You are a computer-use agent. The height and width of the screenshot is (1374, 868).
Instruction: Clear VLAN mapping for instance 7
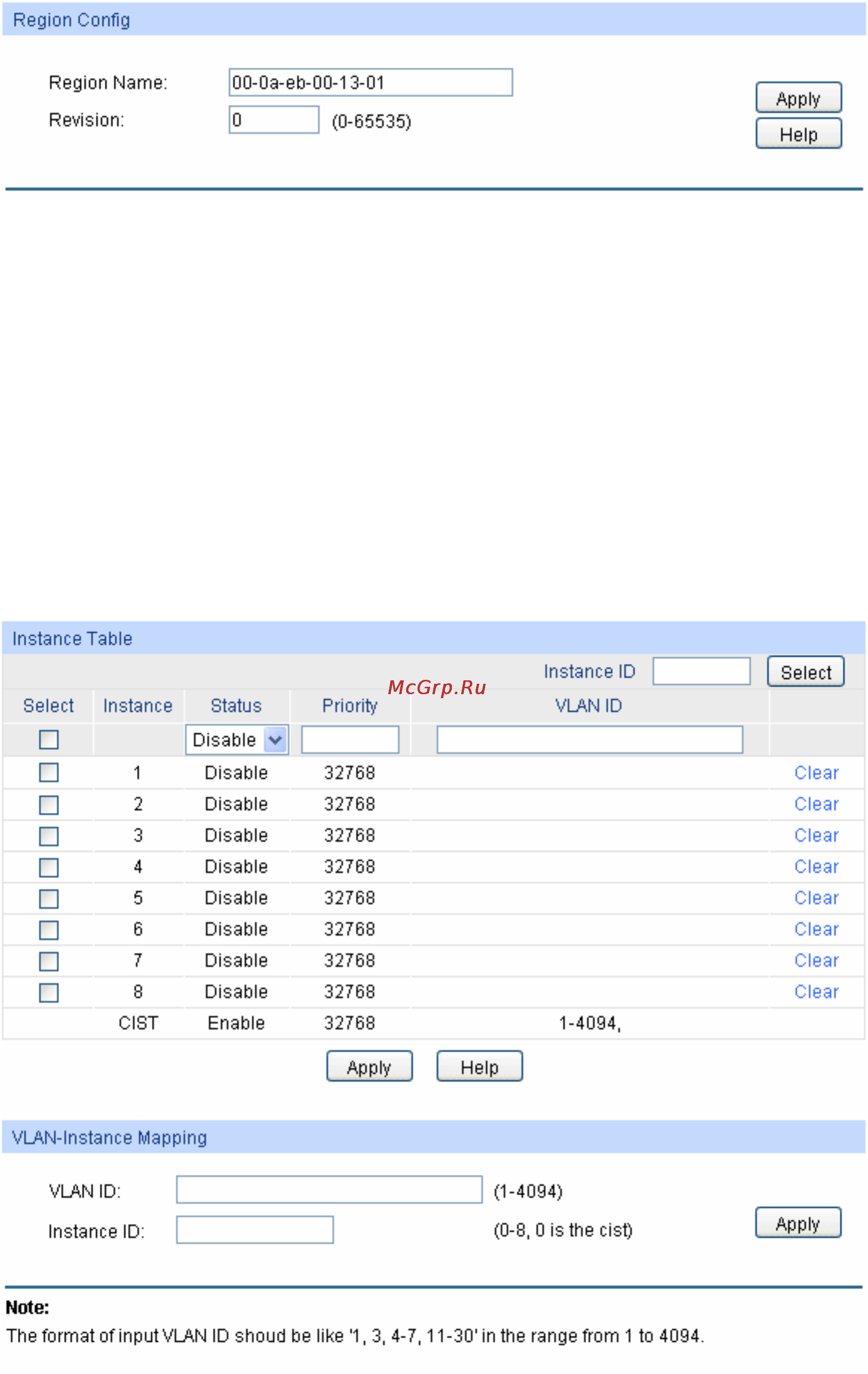tap(816, 962)
